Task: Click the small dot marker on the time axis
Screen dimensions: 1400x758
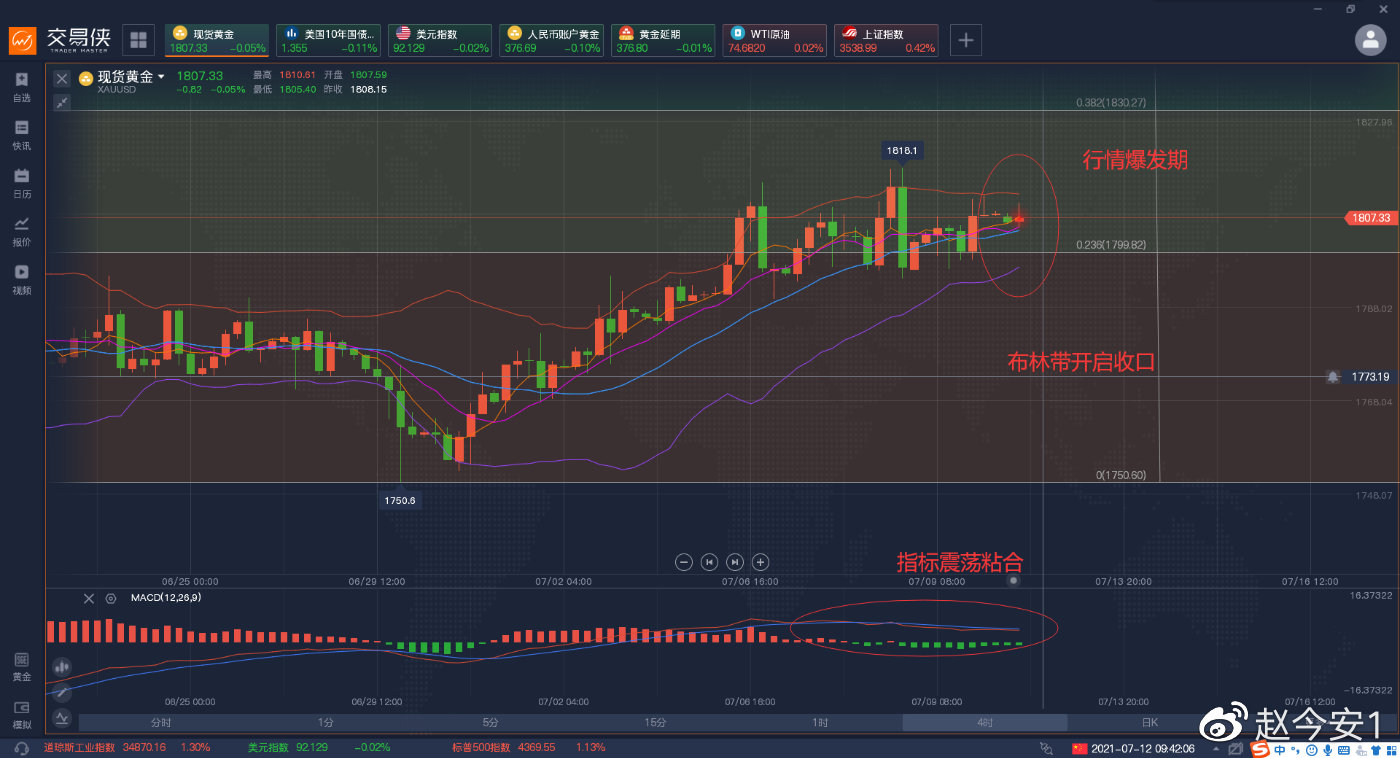Action: pos(1014,580)
